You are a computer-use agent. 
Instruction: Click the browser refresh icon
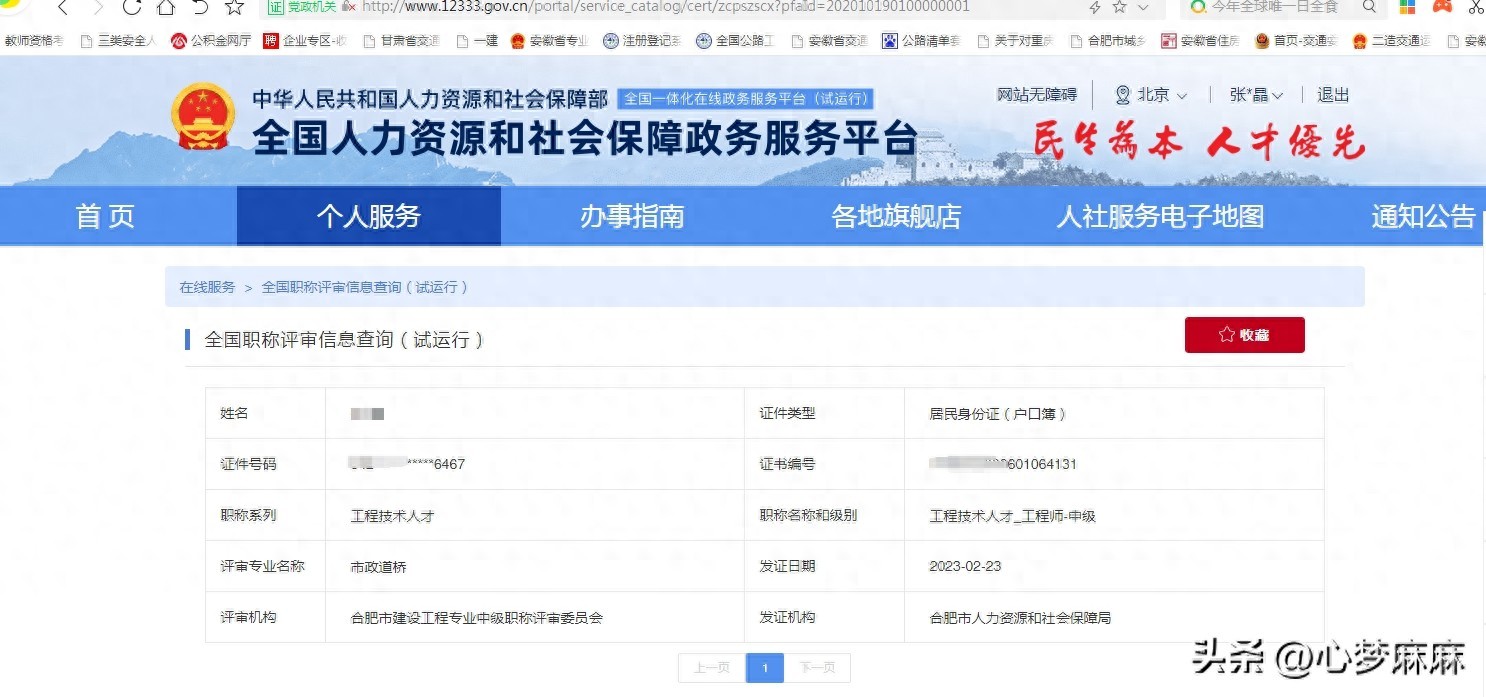132,8
